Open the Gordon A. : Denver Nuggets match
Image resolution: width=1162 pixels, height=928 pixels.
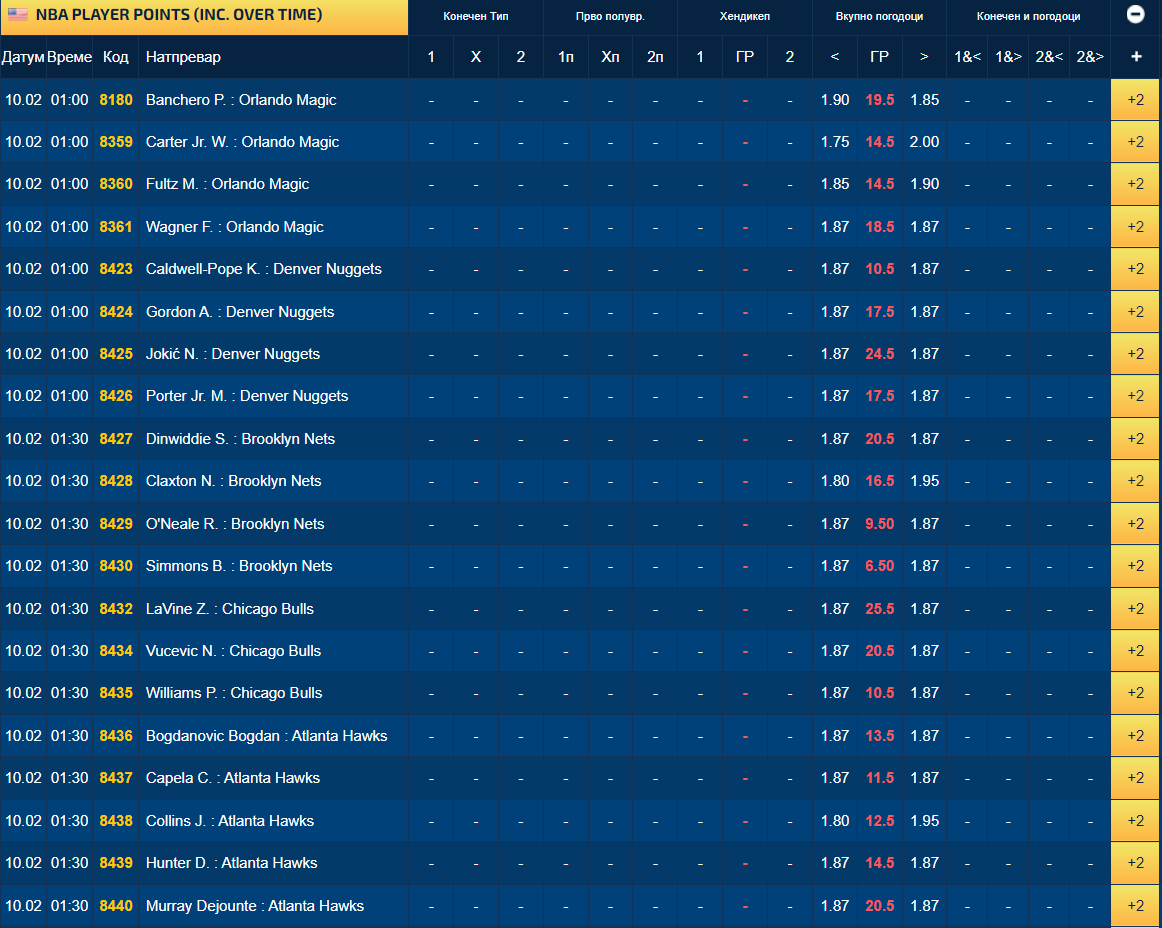coord(239,312)
